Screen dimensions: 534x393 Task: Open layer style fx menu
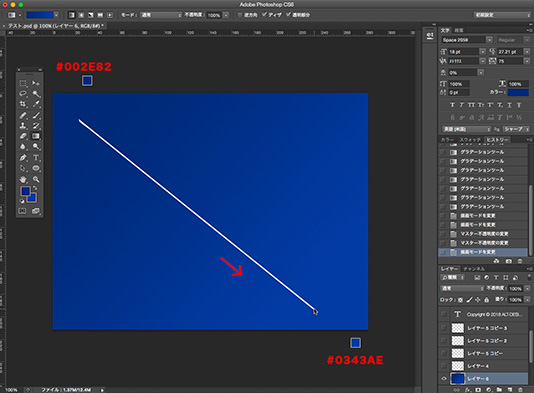[468, 390]
